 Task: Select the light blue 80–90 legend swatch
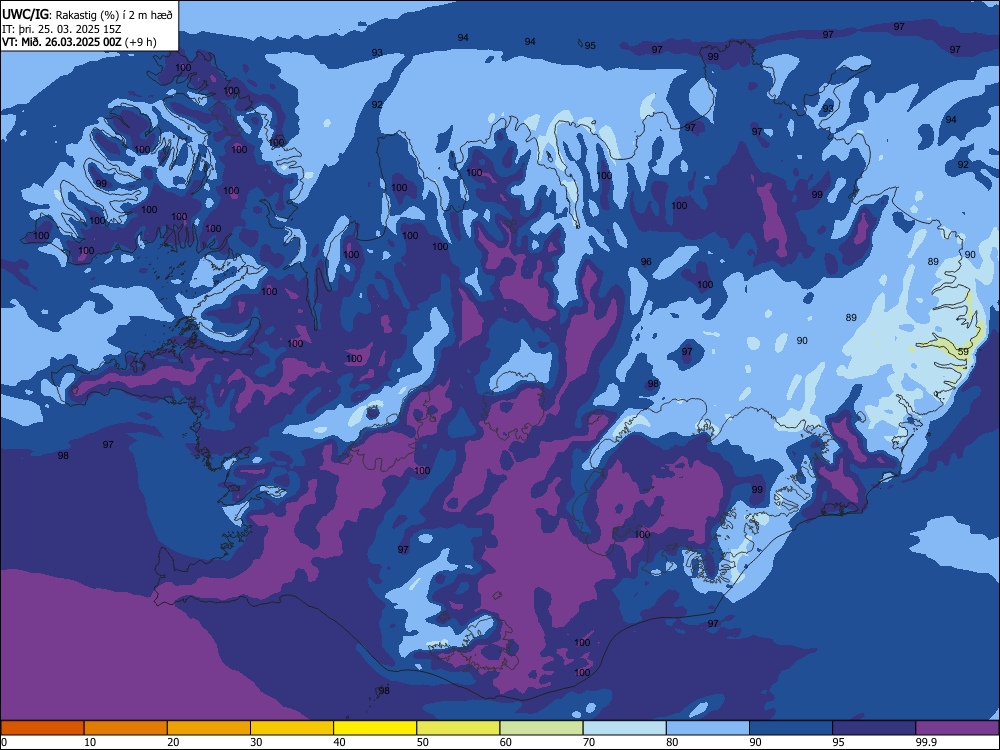click(x=708, y=728)
